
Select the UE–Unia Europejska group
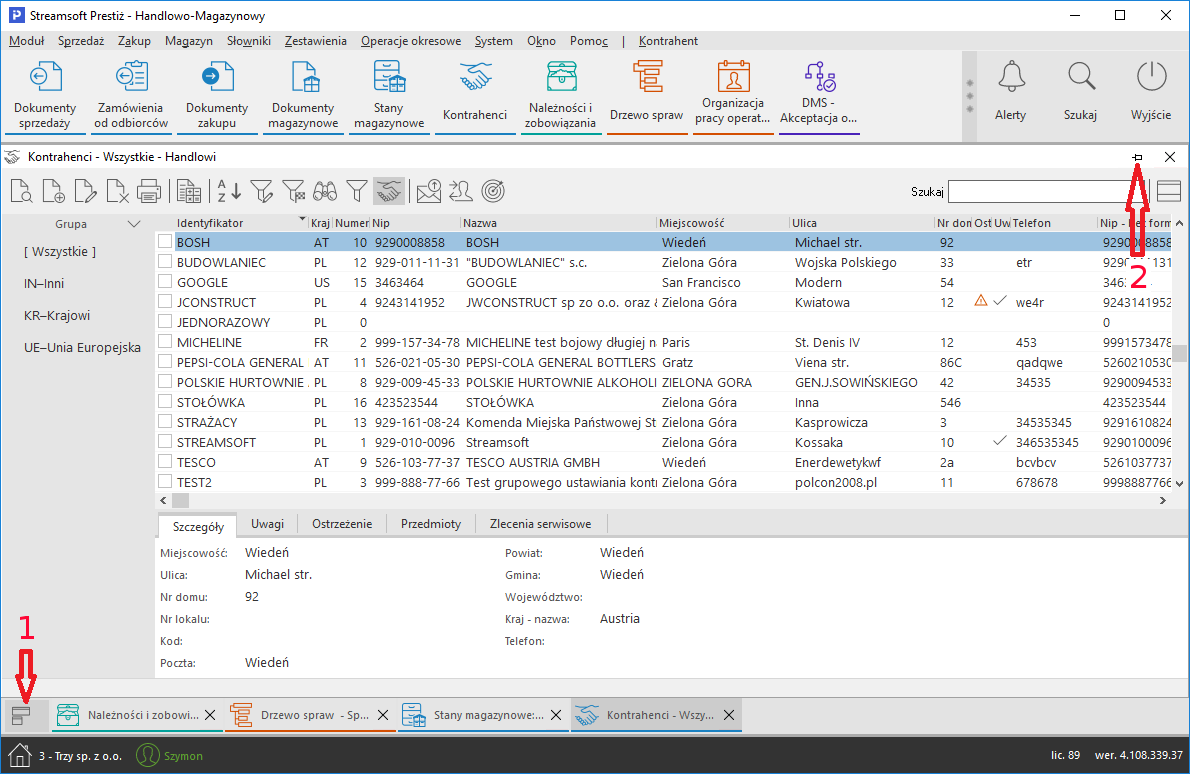(x=82, y=348)
